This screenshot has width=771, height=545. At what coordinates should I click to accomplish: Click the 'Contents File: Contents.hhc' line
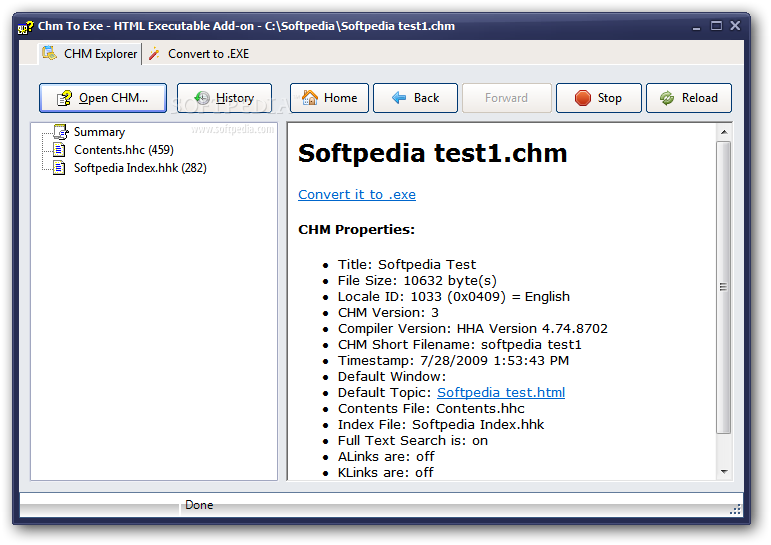point(431,409)
